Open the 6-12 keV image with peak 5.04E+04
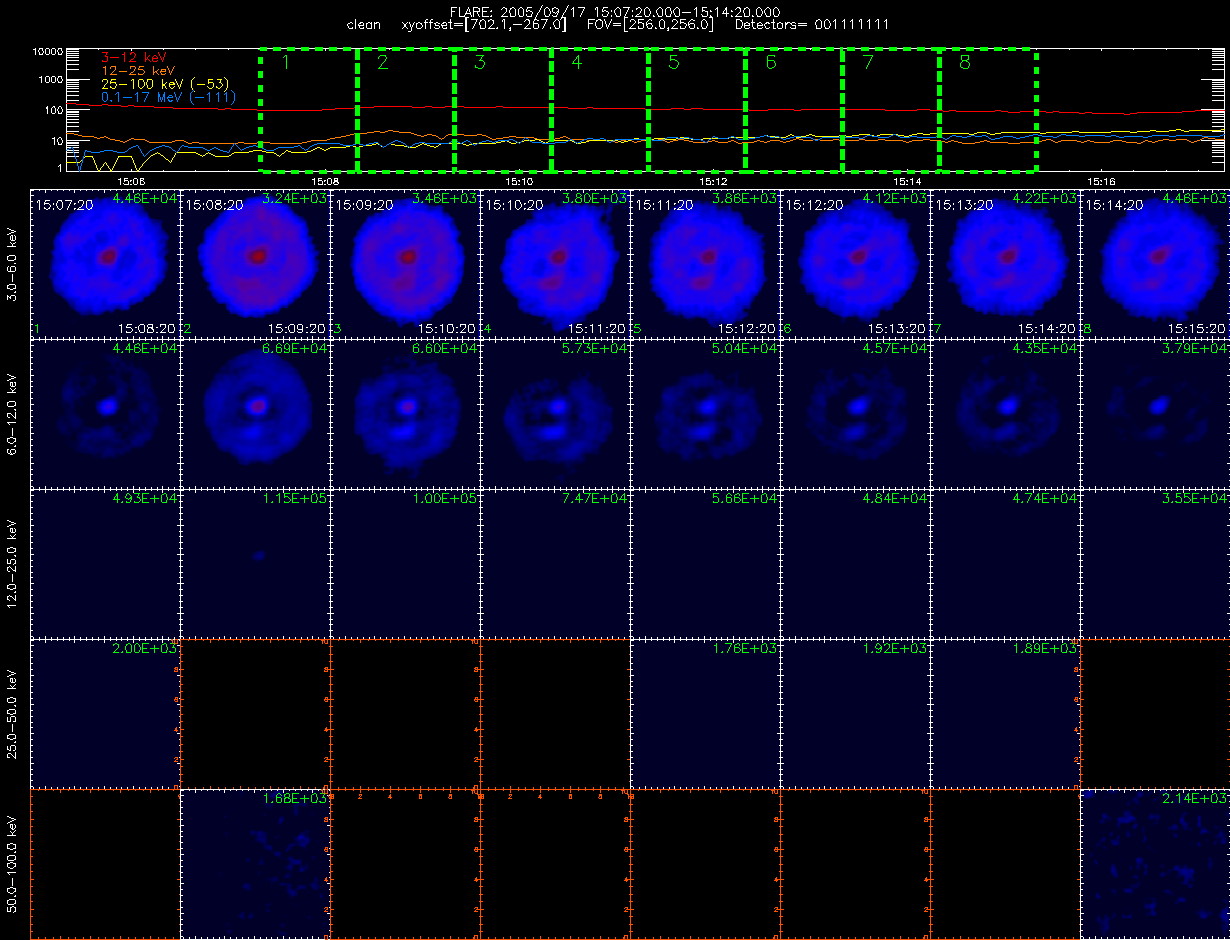The width and height of the screenshot is (1230, 940). (706, 413)
